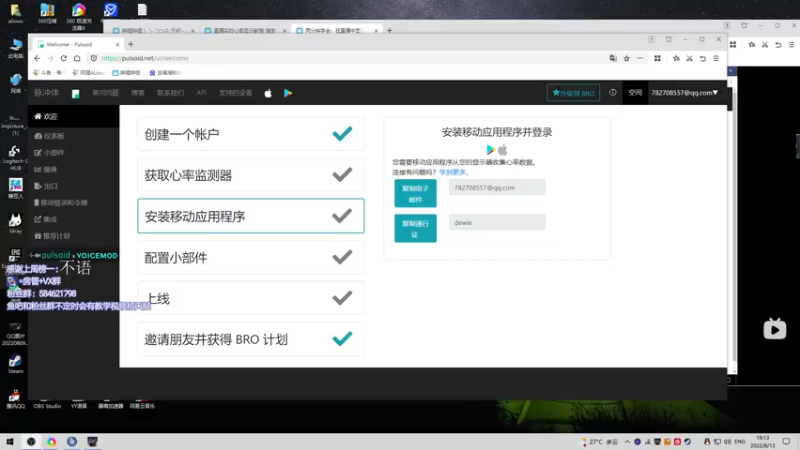The image size is (800, 450).
Task: Switch to the Welcome - Pulsoid tab
Action: tap(77, 44)
